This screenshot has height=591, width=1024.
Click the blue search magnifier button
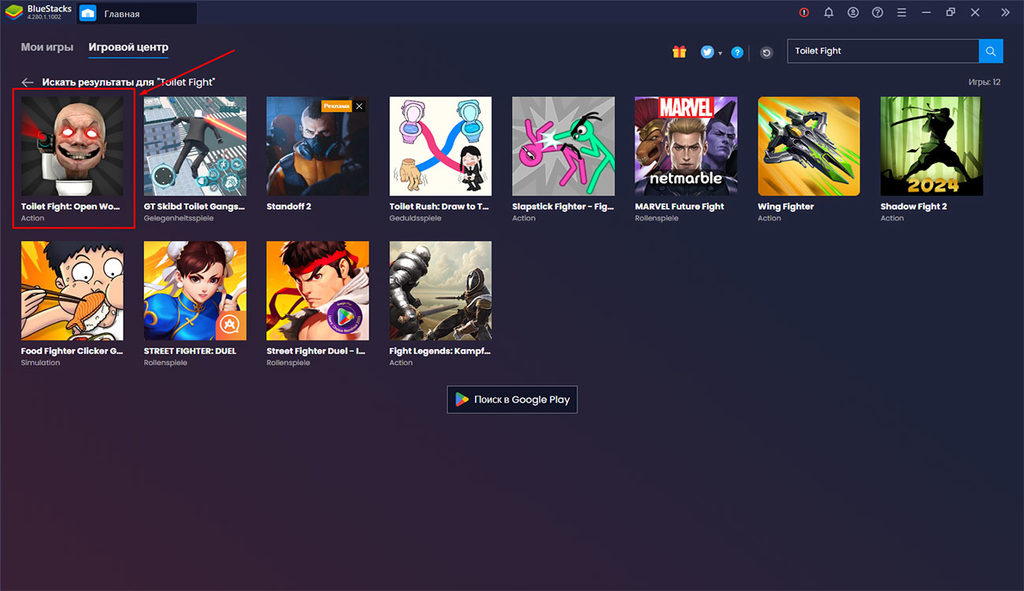991,51
